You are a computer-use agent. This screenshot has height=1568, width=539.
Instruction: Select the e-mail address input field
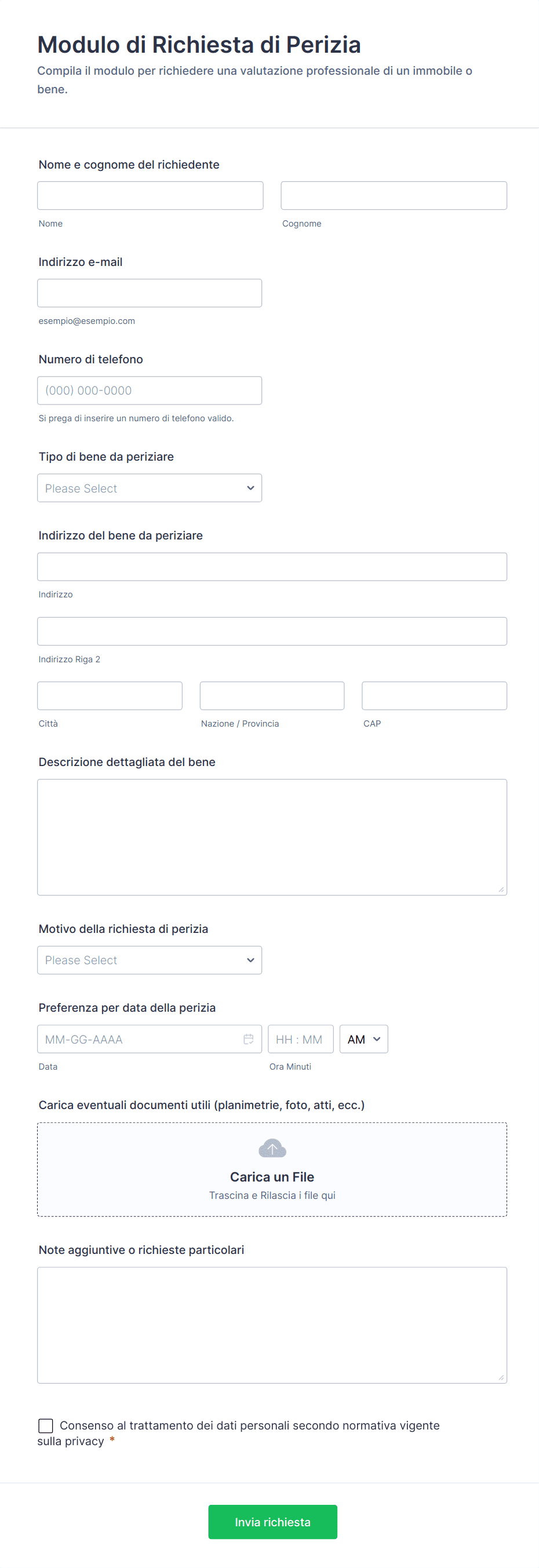[x=149, y=293]
